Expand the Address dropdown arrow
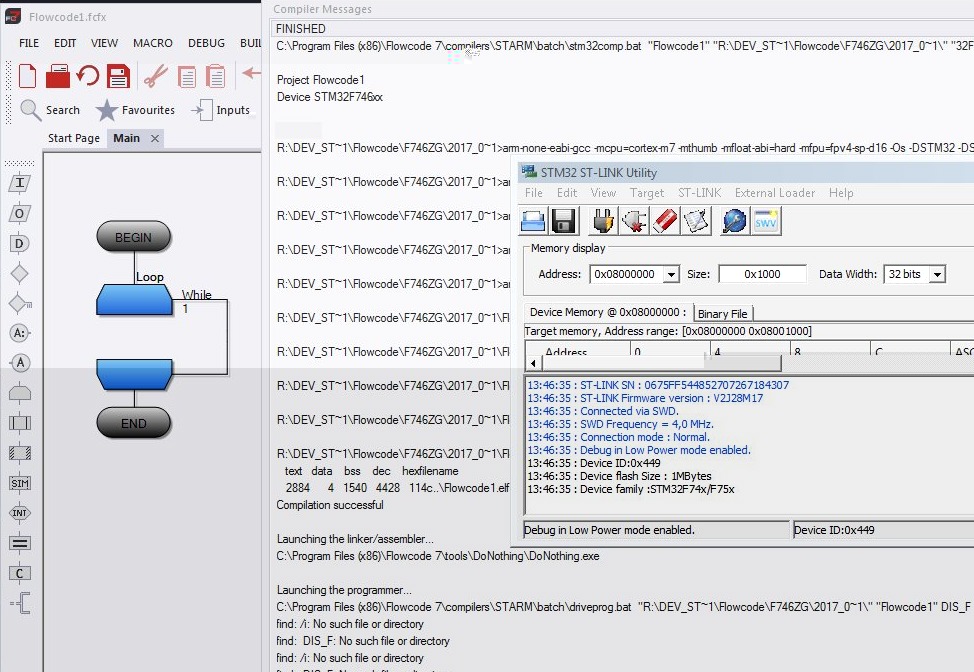The image size is (974, 672). pyautogui.click(x=671, y=274)
